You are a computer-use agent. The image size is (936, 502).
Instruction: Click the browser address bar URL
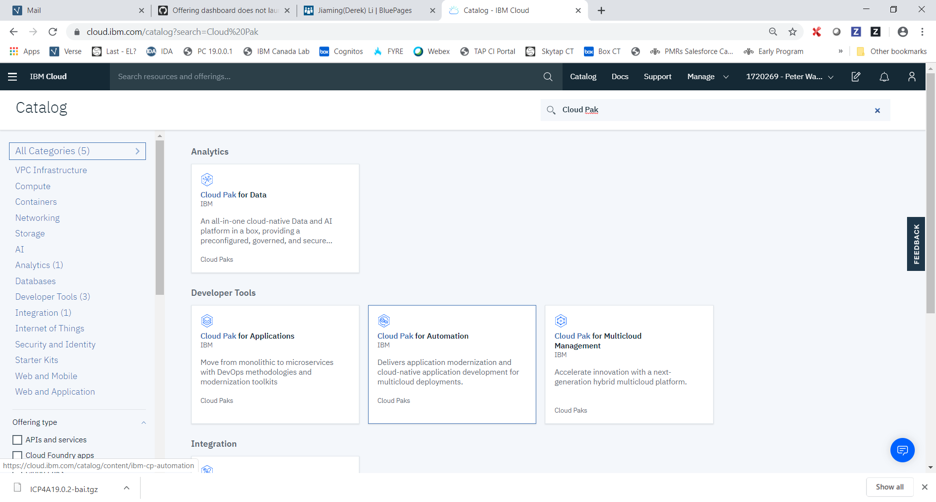pos(173,32)
